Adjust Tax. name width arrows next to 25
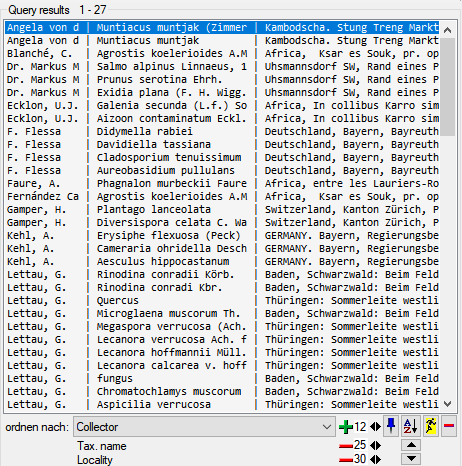Viewport: 462px width, 466px height. pos(375,445)
